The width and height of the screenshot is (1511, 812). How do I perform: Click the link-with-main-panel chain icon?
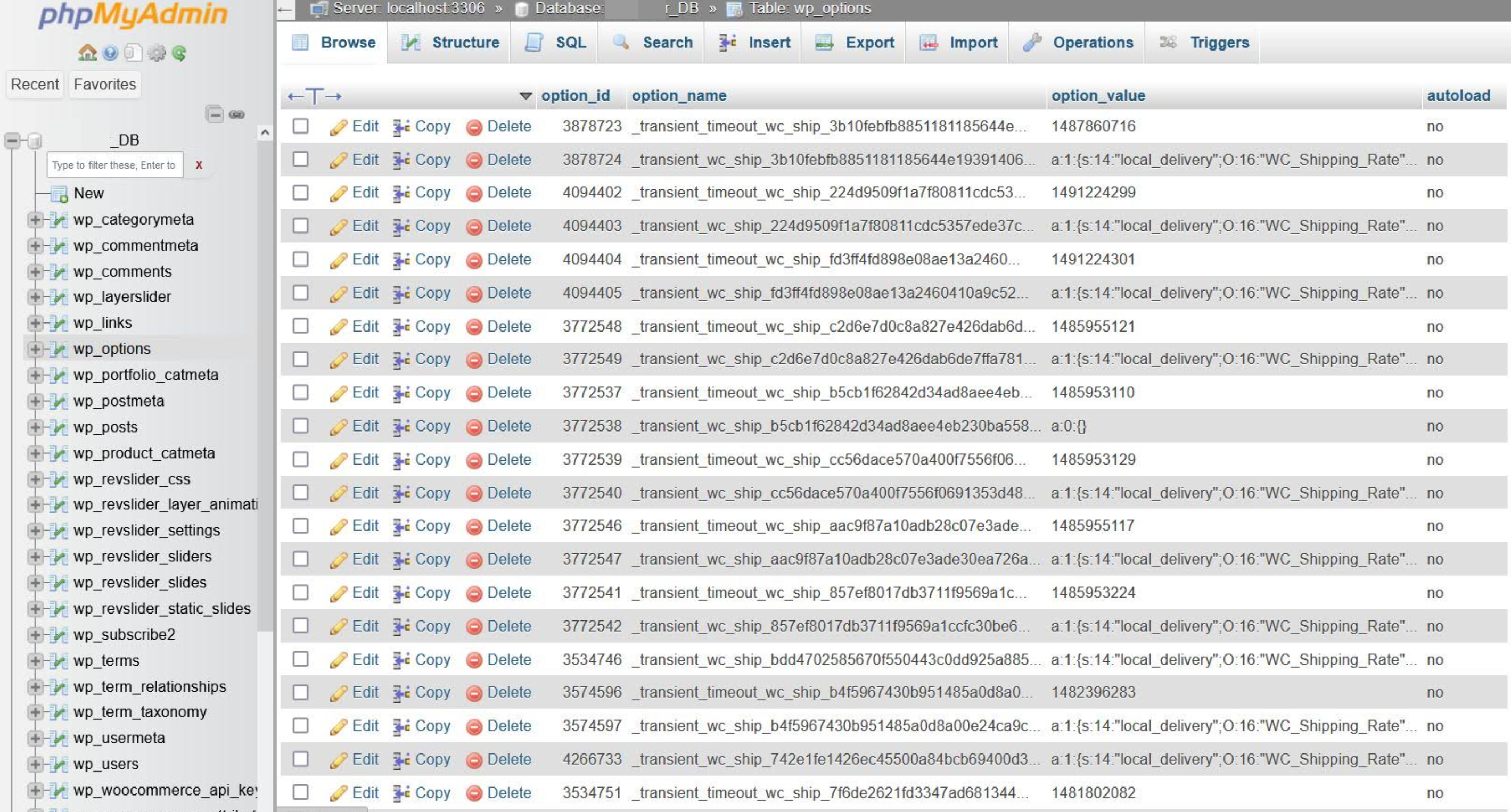click(x=237, y=114)
